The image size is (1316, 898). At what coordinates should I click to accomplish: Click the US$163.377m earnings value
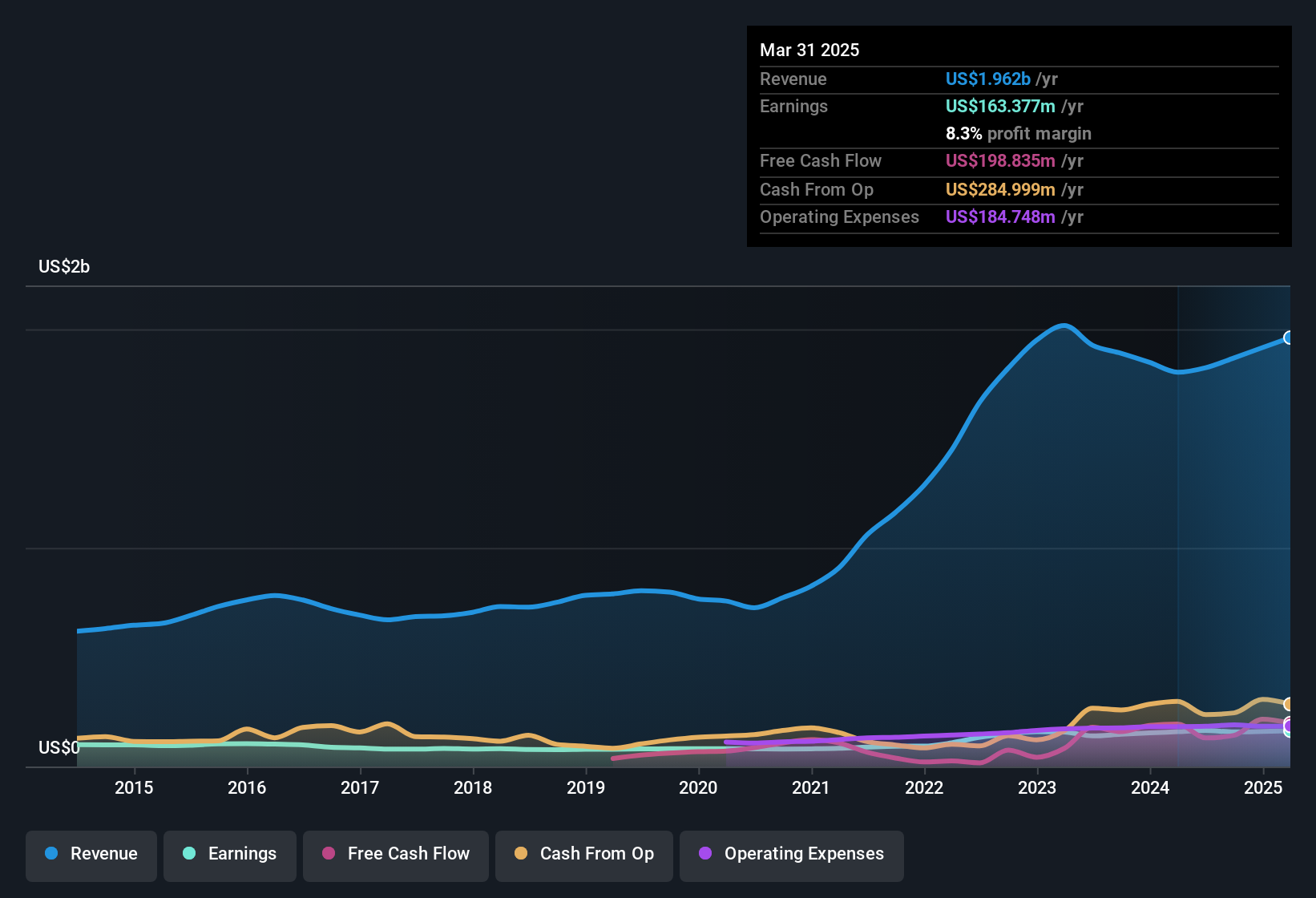click(1000, 107)
